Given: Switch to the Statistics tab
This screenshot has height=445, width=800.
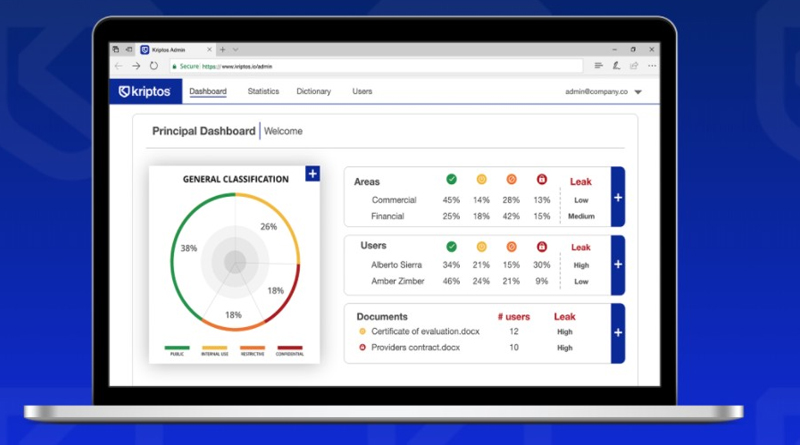Looking at the screenshot, I should 263,91.
